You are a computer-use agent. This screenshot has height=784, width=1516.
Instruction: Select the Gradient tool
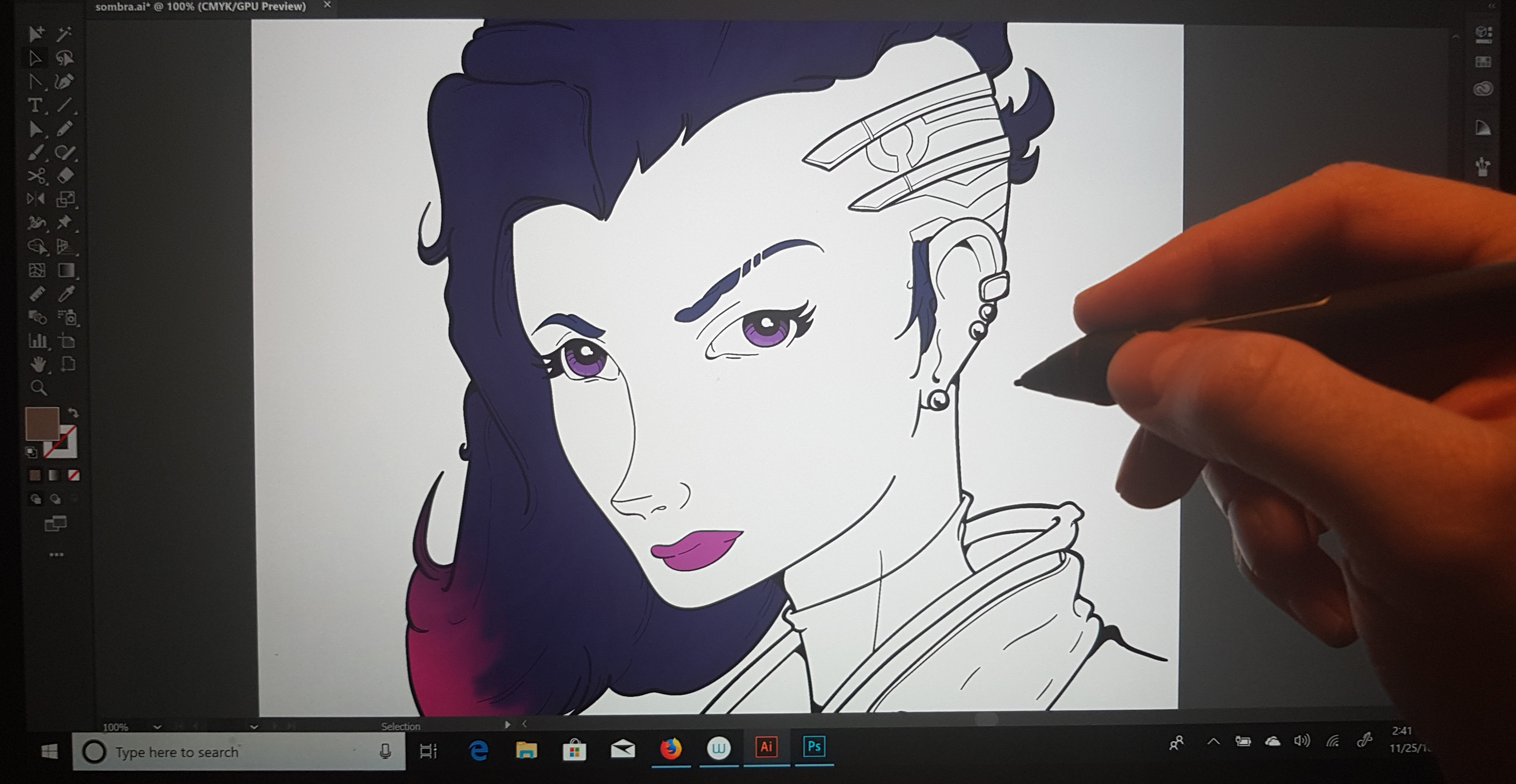[66, 270]
